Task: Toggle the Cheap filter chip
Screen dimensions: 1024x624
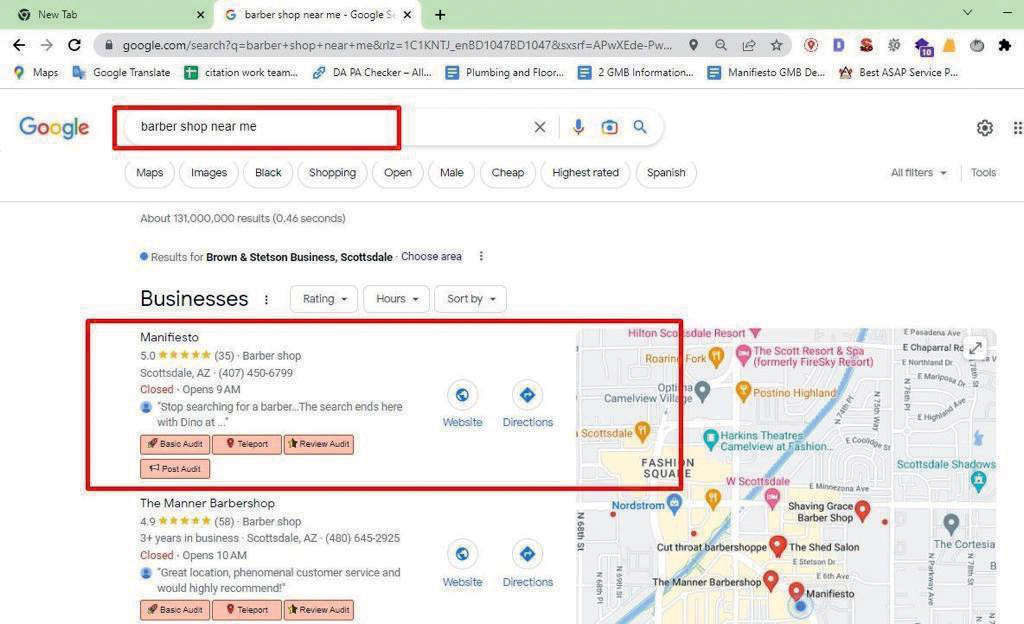Action: [507, 173]
